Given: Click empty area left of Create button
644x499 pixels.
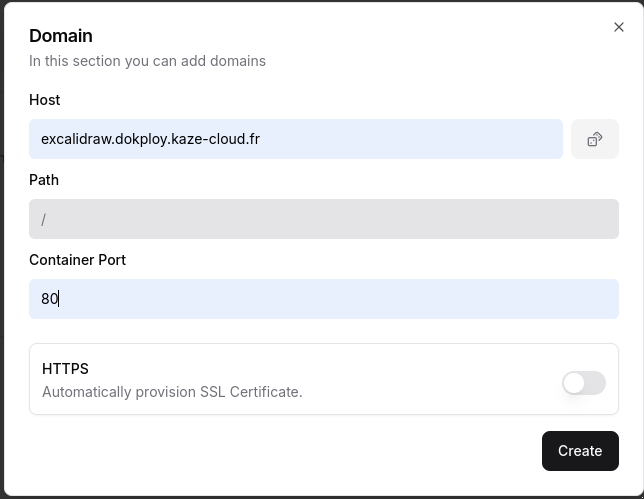Looking at the screenshot, I should 300,451.
